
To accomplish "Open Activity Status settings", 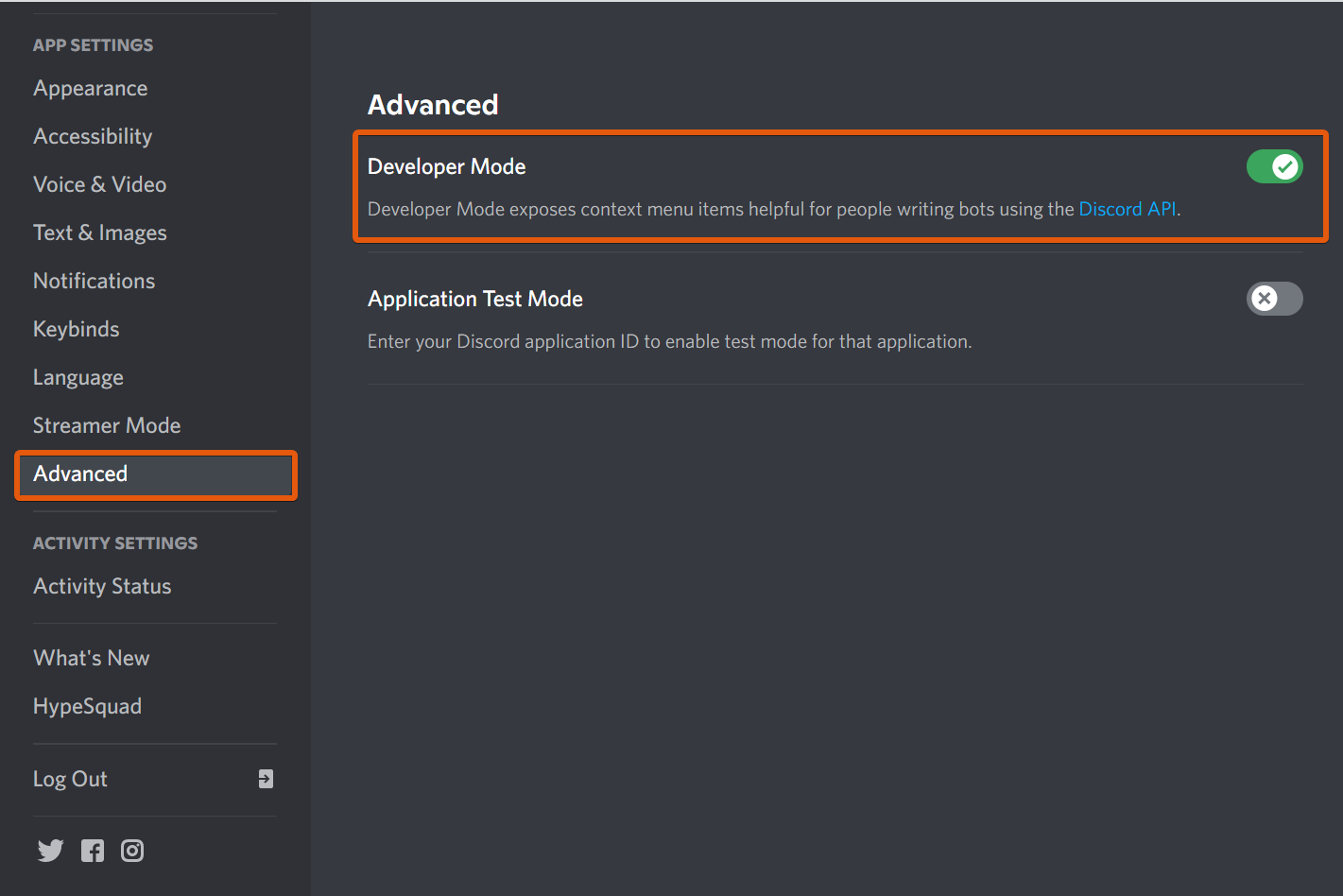I will pos(102,587).
